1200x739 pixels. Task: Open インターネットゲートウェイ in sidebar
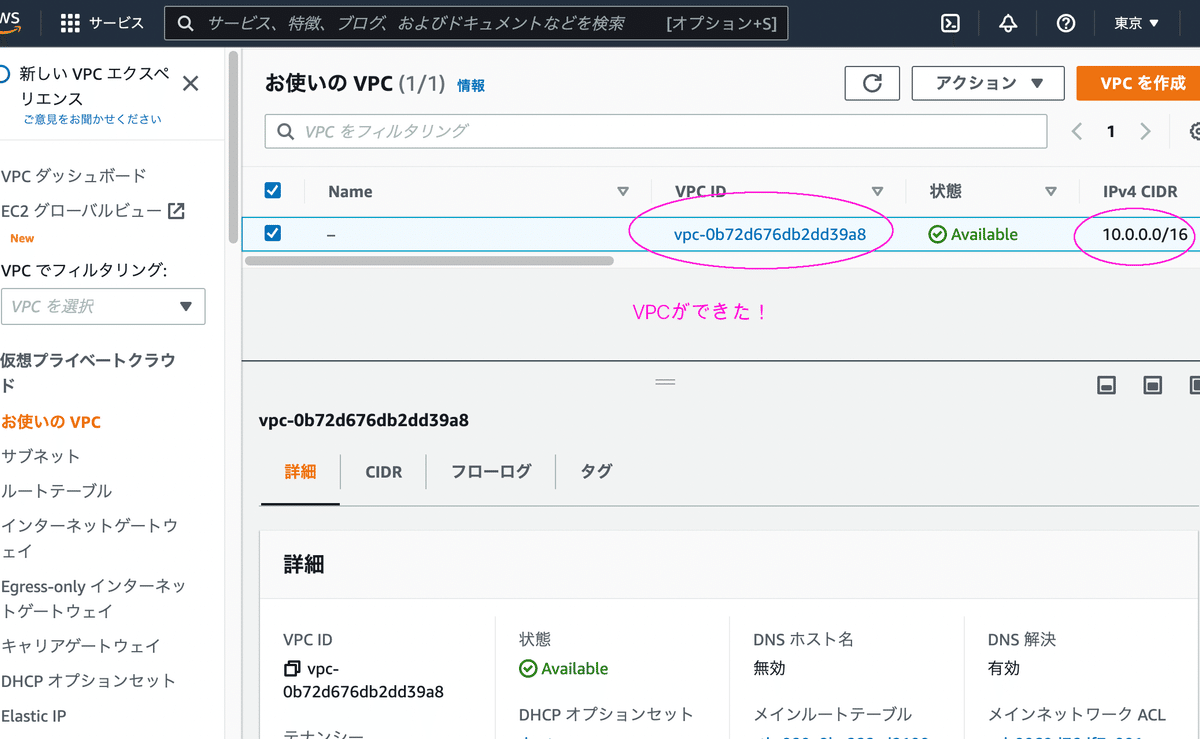coord(89,538)
